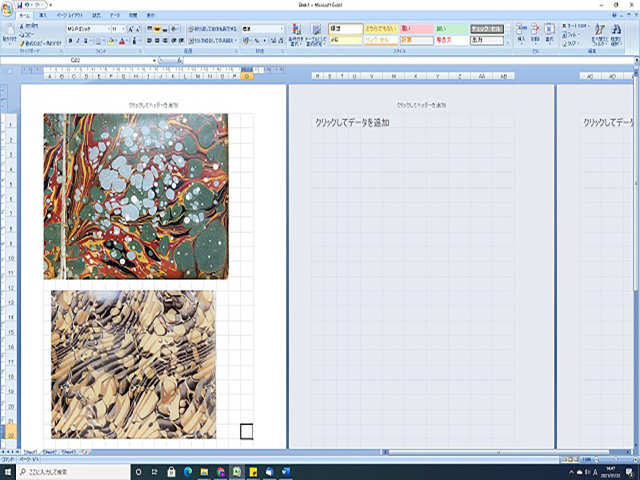Decrease font size with small A
Viewport: 640px width, 480px height.
coord(138,29)
